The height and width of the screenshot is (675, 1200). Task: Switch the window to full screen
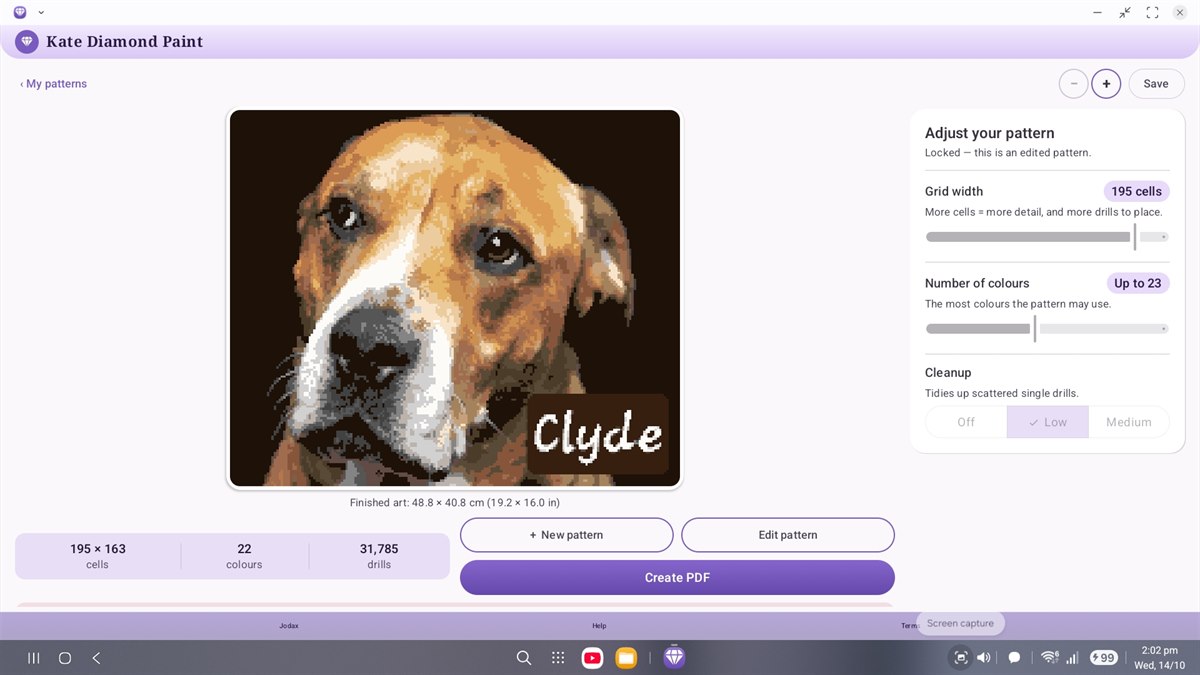(x=1152, y=12)
